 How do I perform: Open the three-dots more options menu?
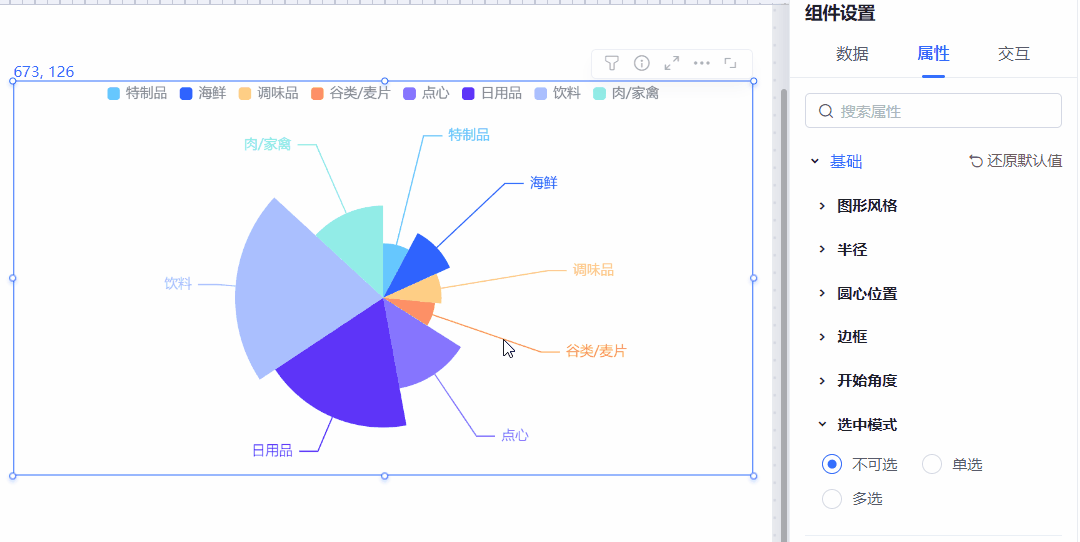701,63
